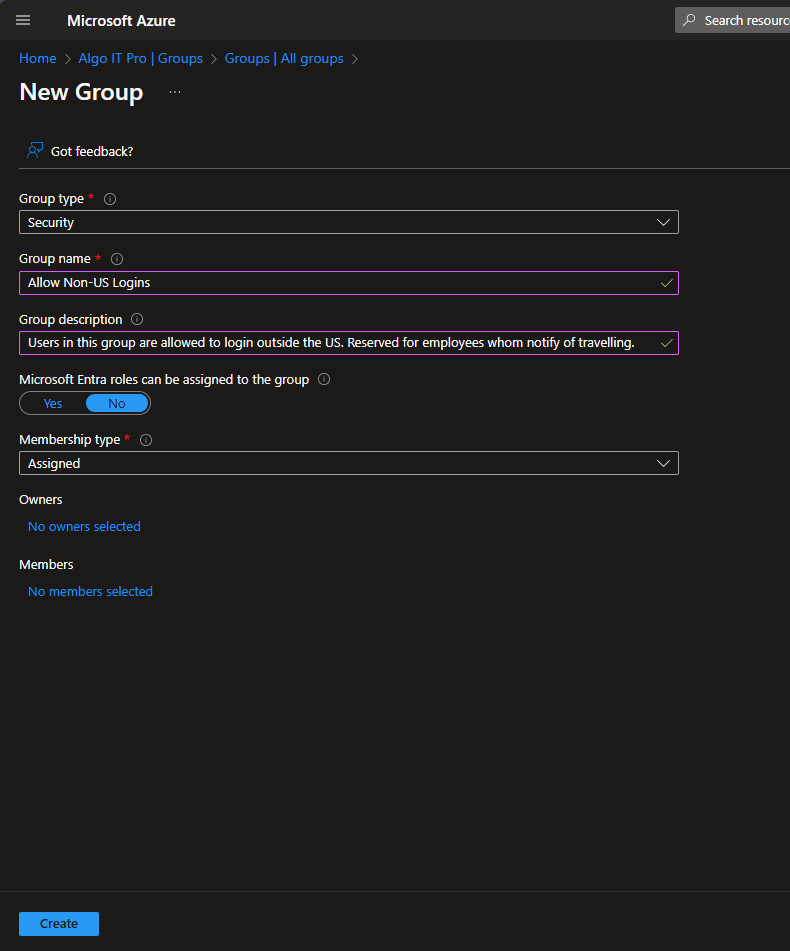790x951 pixels.
Task: Expand the Group type dropdown
Action: 348,223
